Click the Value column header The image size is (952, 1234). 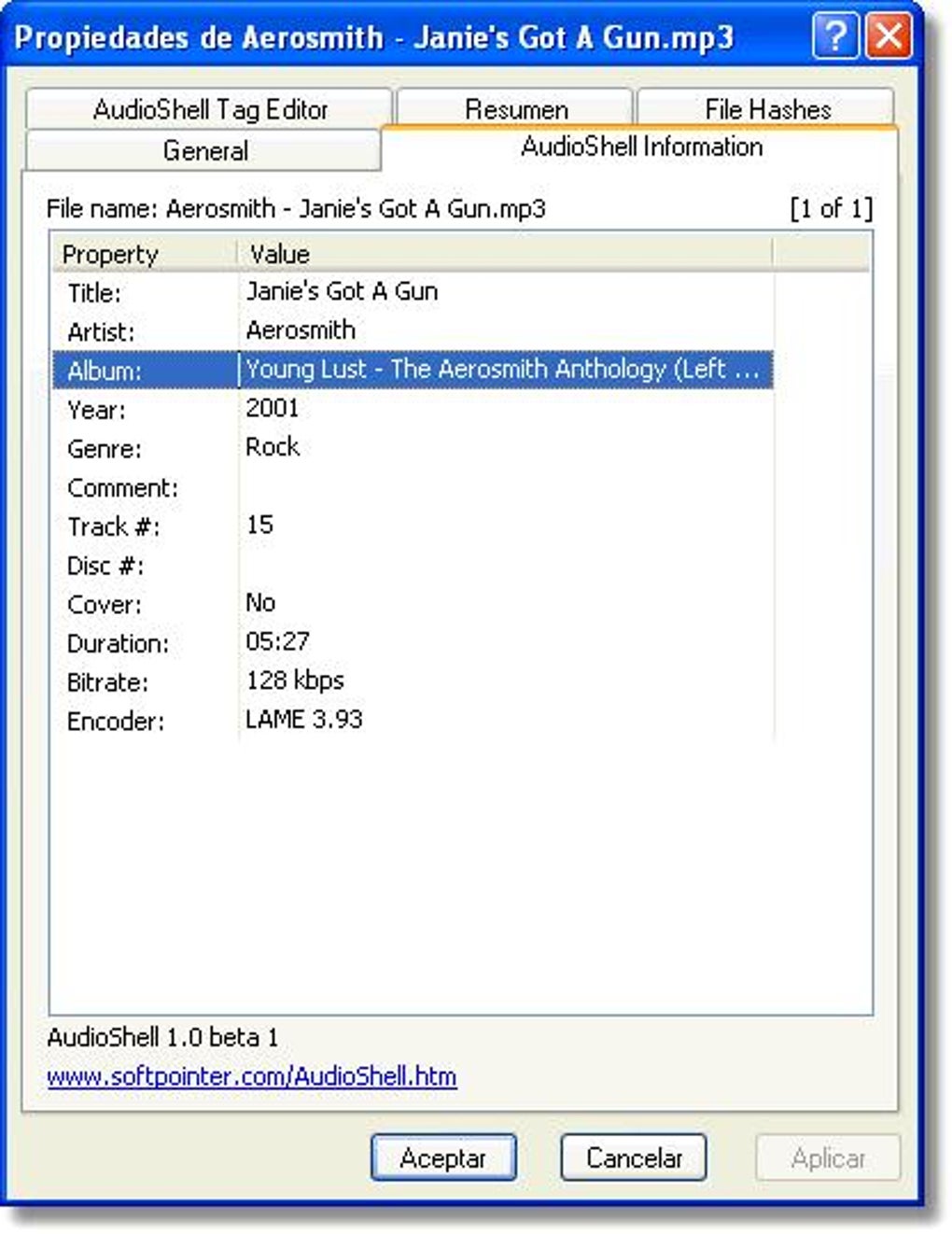(505, 254)
